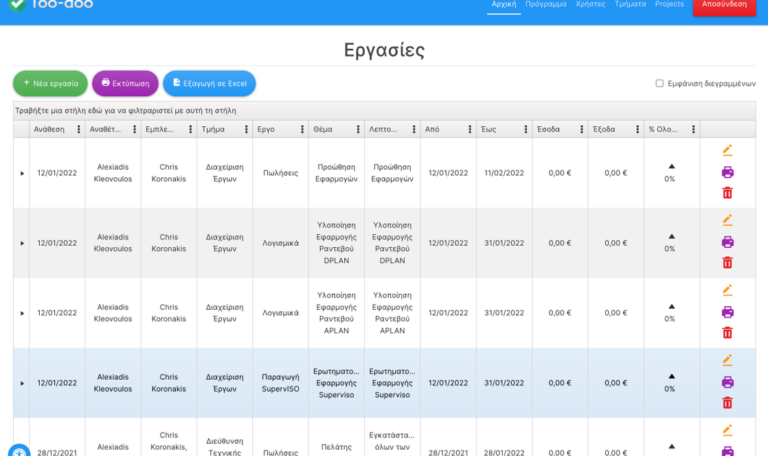Screen dimensions: 768x456
Task: Expand the highlighted Superviso row
Action: point(22,383)
